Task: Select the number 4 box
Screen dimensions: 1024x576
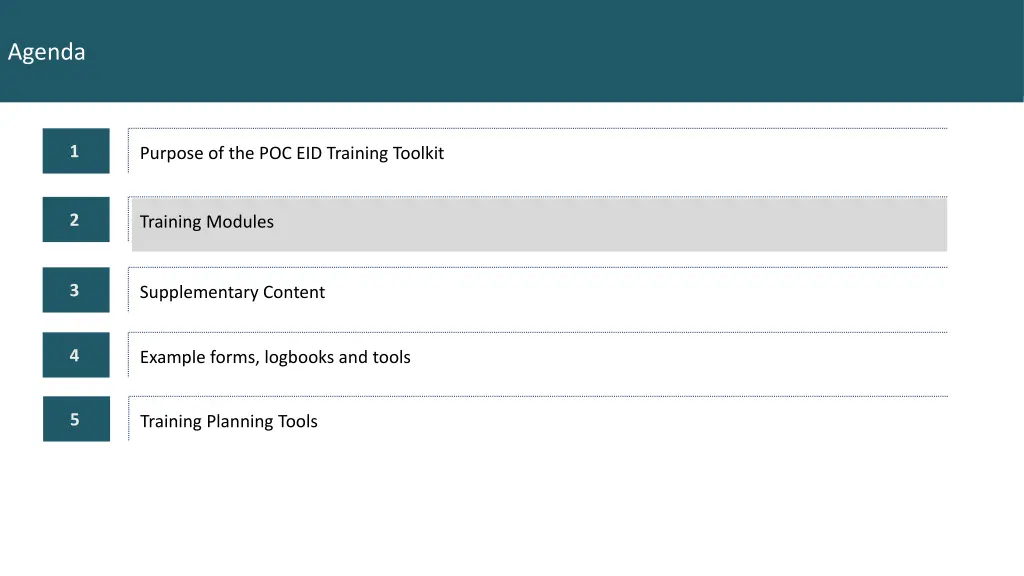Action: coord(76,355)
